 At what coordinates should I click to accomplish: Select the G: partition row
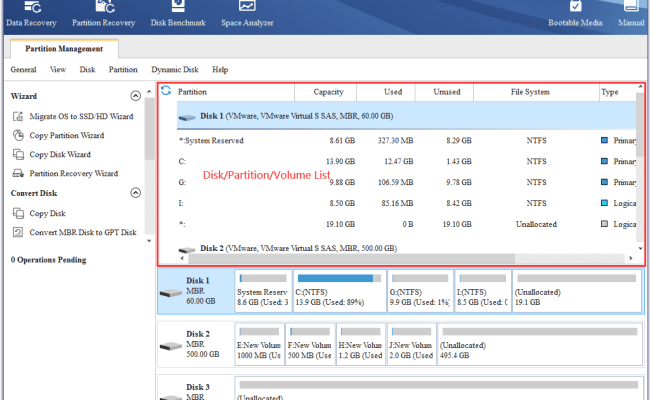(x=407, y=182)
